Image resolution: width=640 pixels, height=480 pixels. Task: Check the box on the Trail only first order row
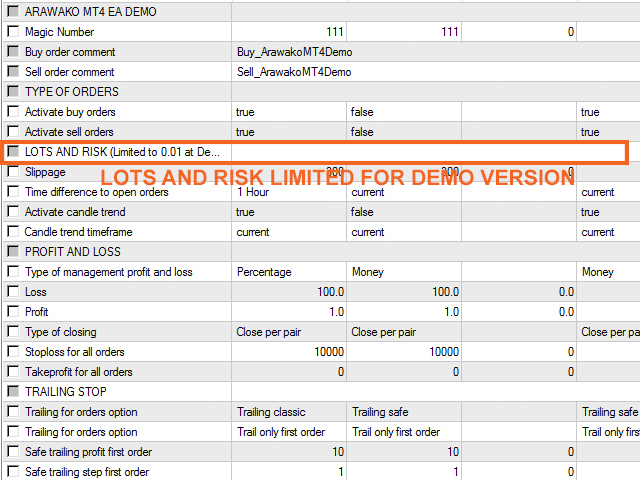pos(13,431)
